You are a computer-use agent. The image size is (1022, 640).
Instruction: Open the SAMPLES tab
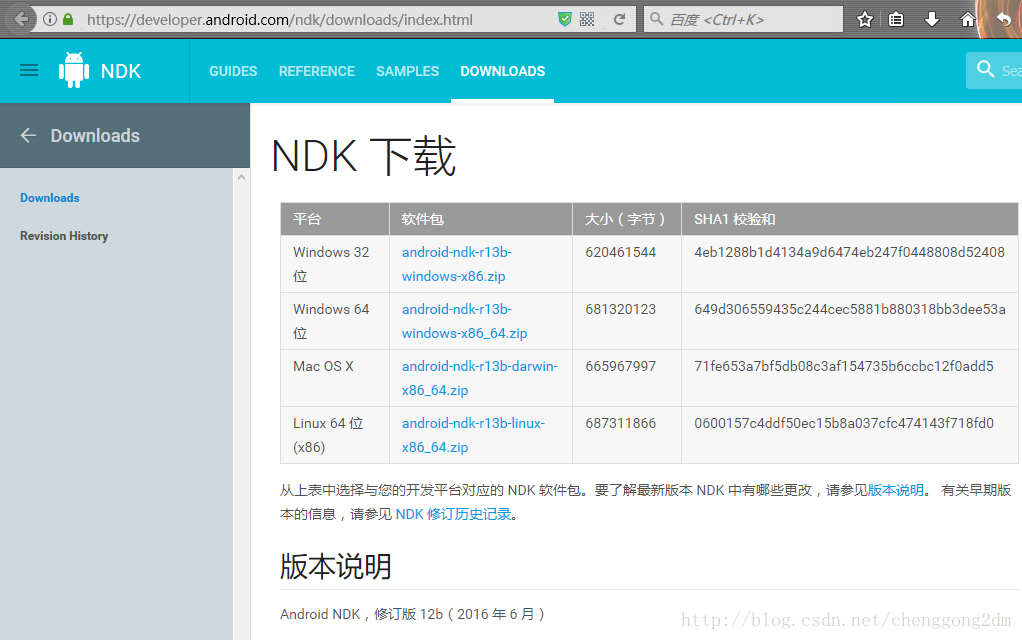point(407,71)
